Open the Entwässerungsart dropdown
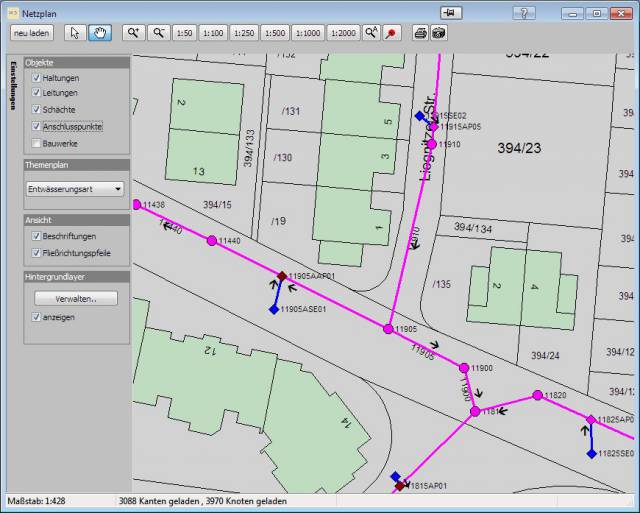 [75, 188]
